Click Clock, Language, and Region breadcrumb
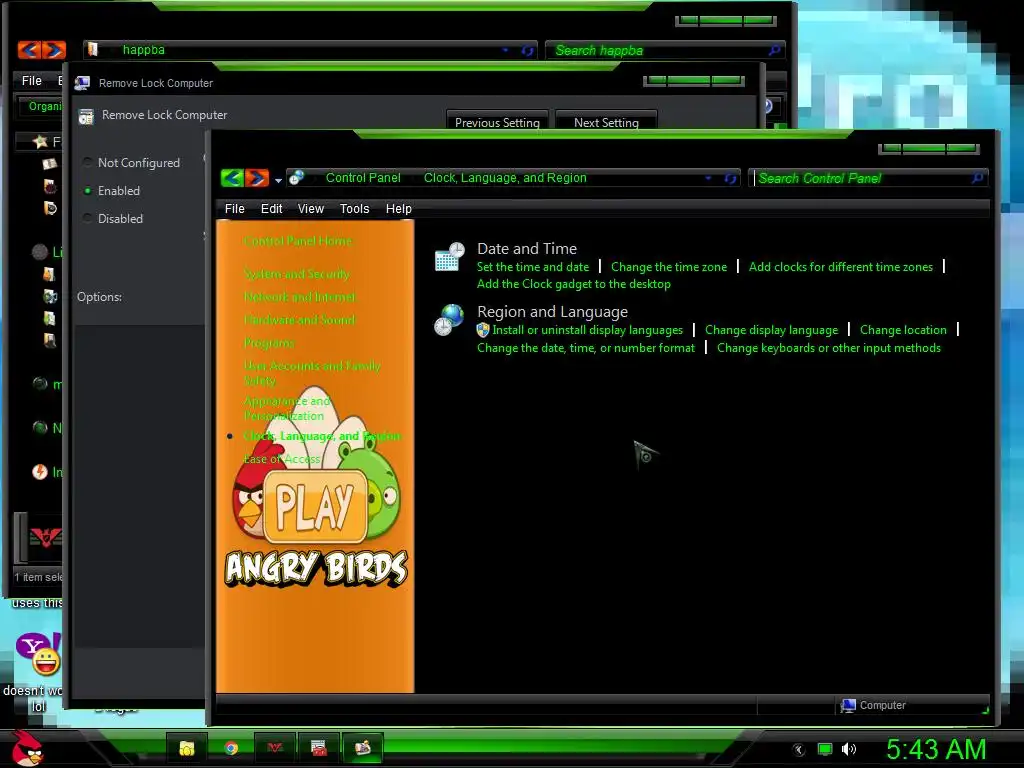Image resolution: width=1024 pixels, height=768 pixels. [505, 178]
